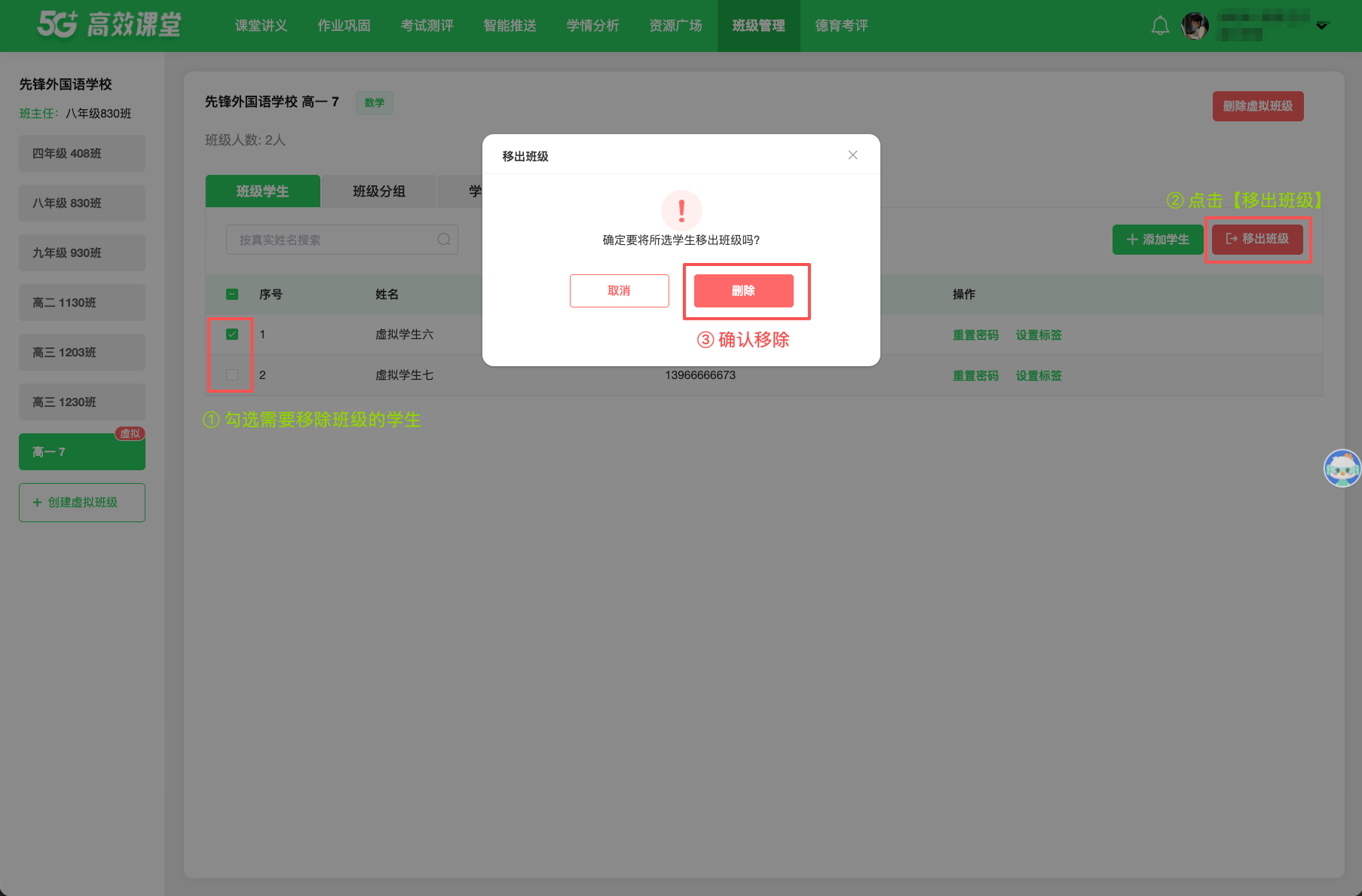Select class 四年级 408班
The height and width of the screenshot is (896, 1362).
(x=82, y=154)
